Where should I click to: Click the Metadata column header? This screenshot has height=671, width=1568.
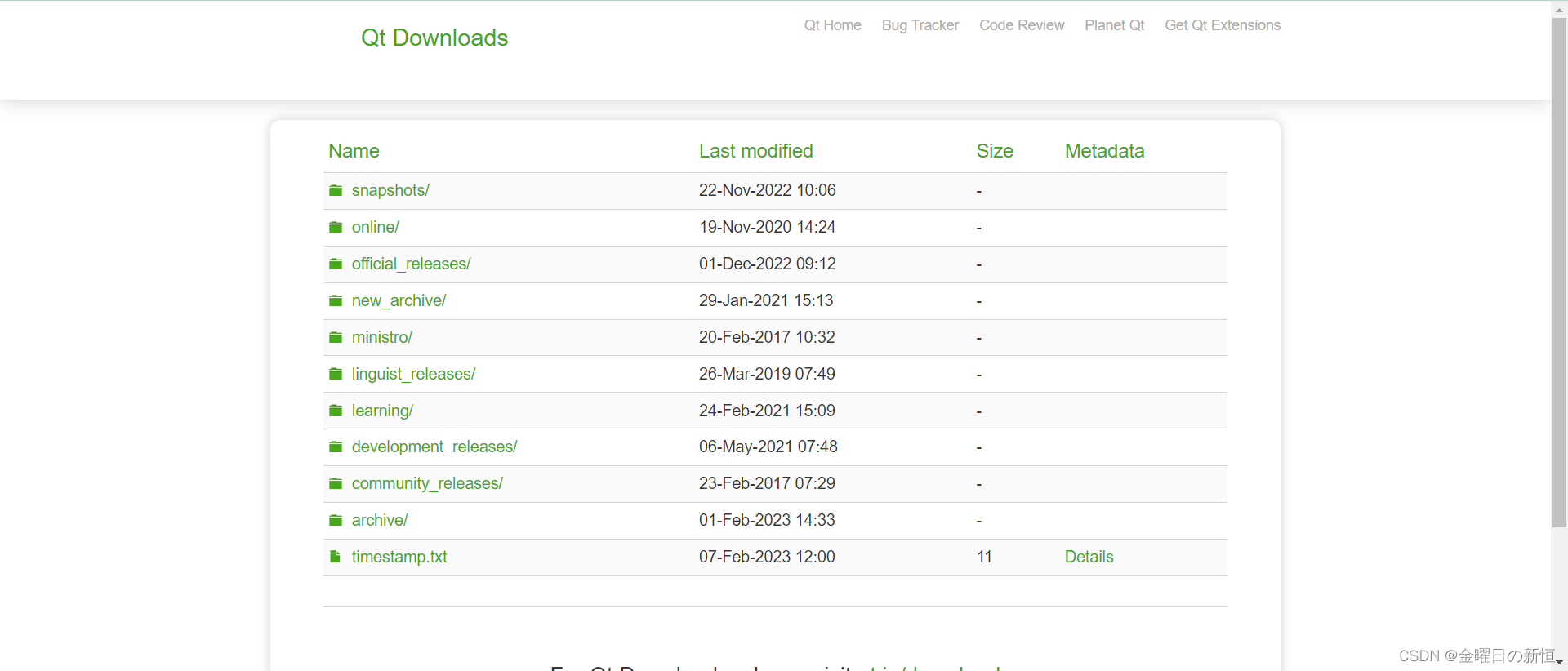click(x=1104, y=151)
